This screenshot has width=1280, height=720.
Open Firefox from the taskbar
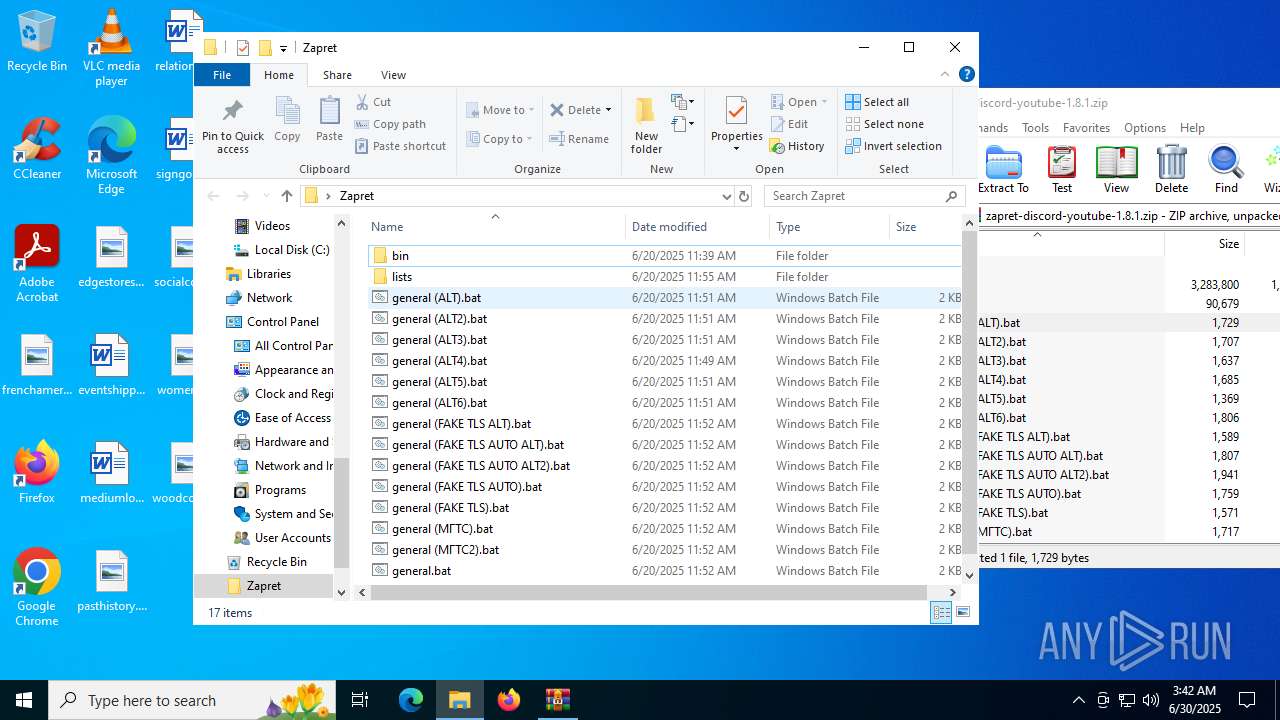click(508, 700)
